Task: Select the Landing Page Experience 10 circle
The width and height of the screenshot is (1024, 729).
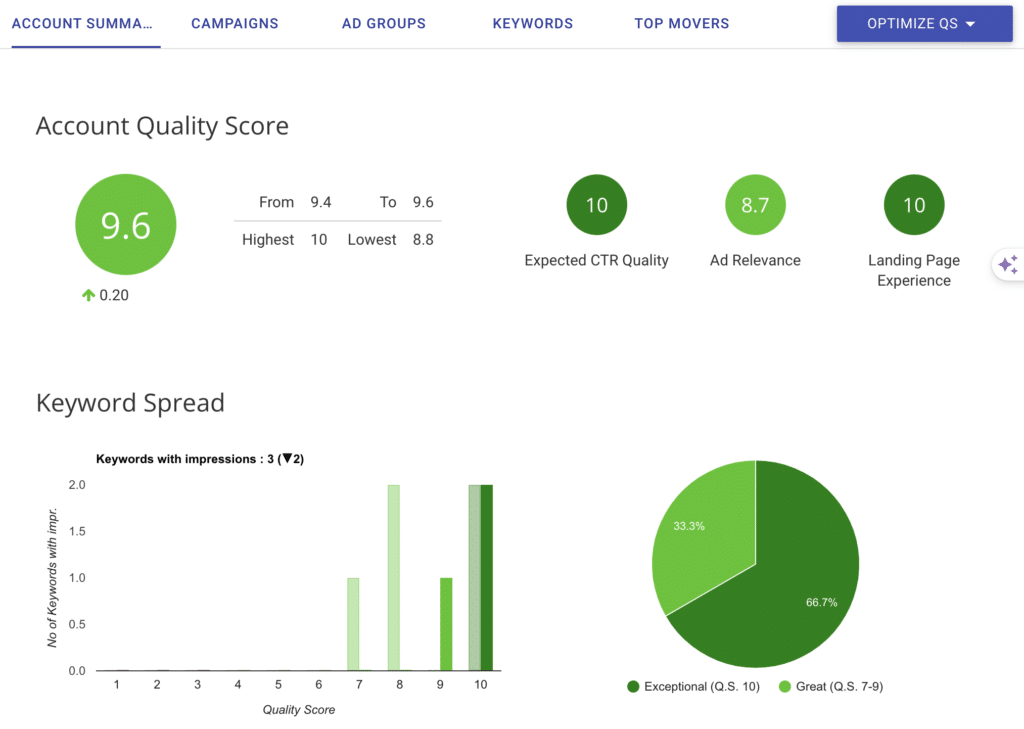Action: 914,204
